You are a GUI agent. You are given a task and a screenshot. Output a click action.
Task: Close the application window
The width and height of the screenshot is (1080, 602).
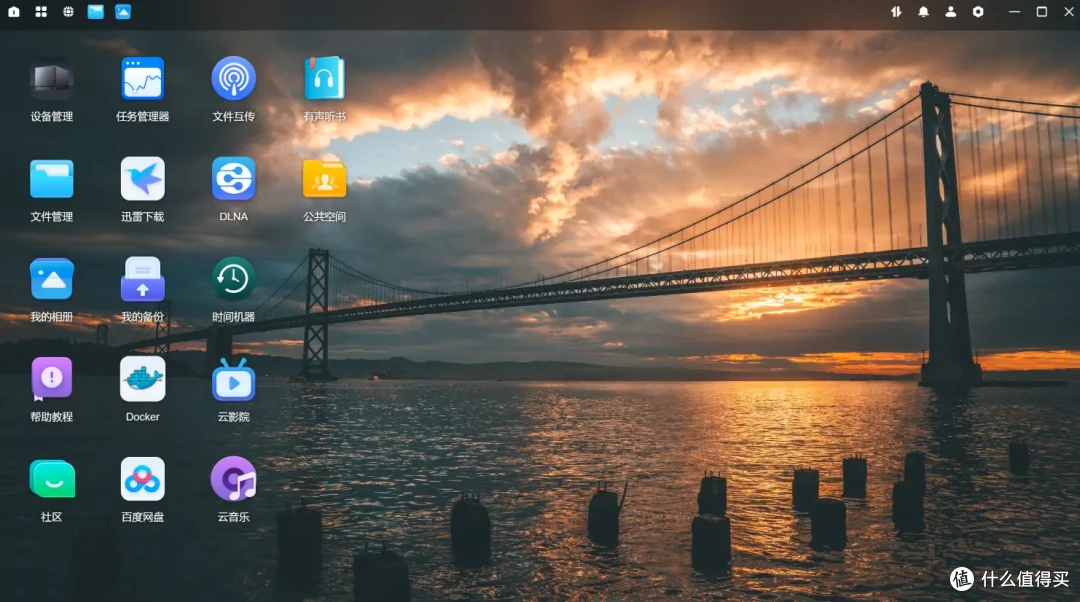pyautogui.click(x=1069, y=12)
